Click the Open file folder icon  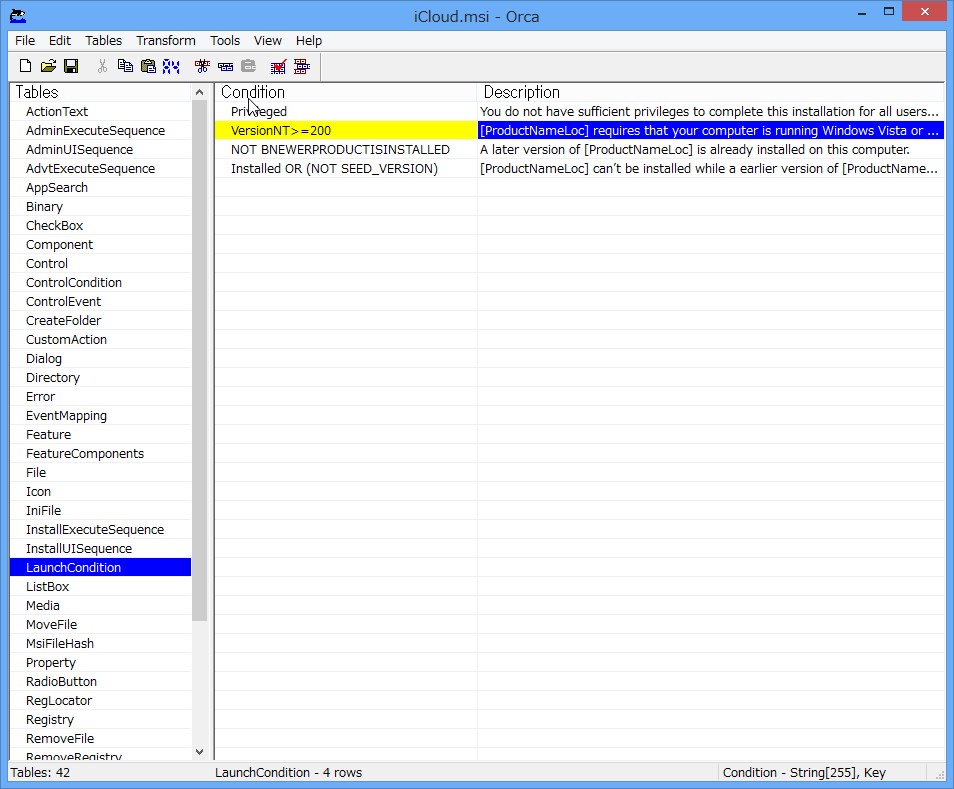click(48, 66)
